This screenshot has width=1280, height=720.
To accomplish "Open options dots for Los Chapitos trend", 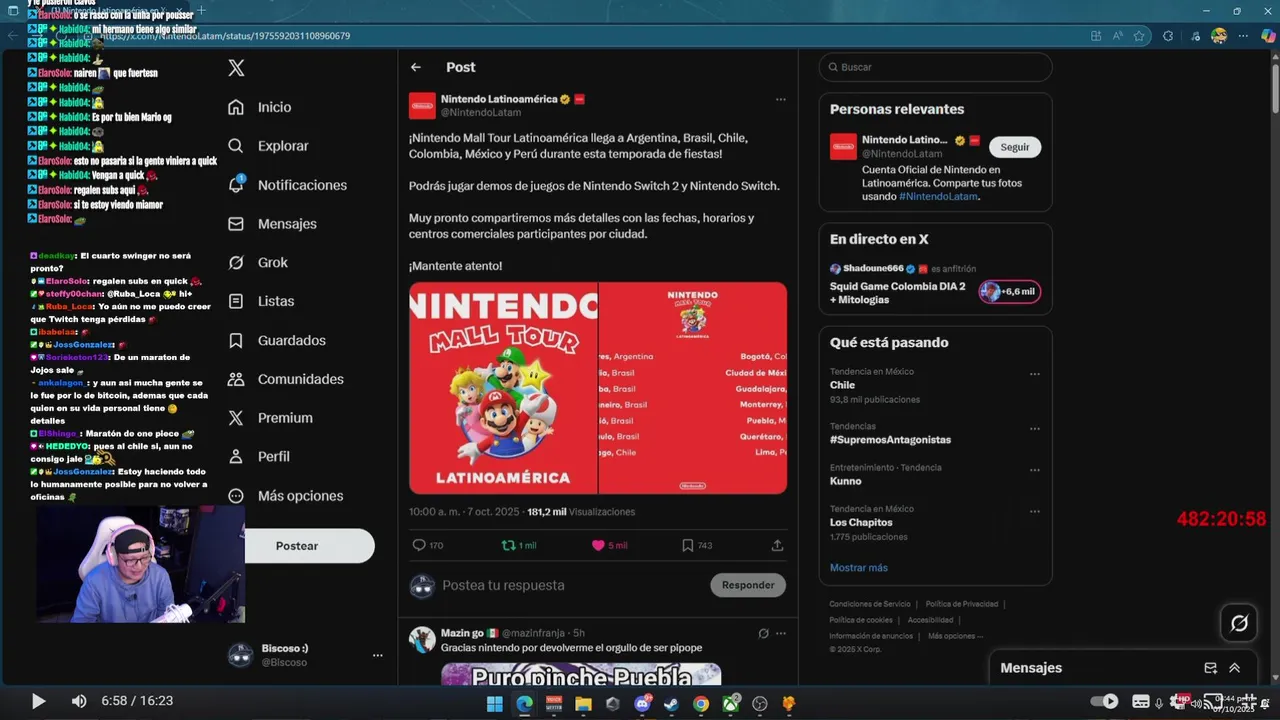I will (1035, 511).
